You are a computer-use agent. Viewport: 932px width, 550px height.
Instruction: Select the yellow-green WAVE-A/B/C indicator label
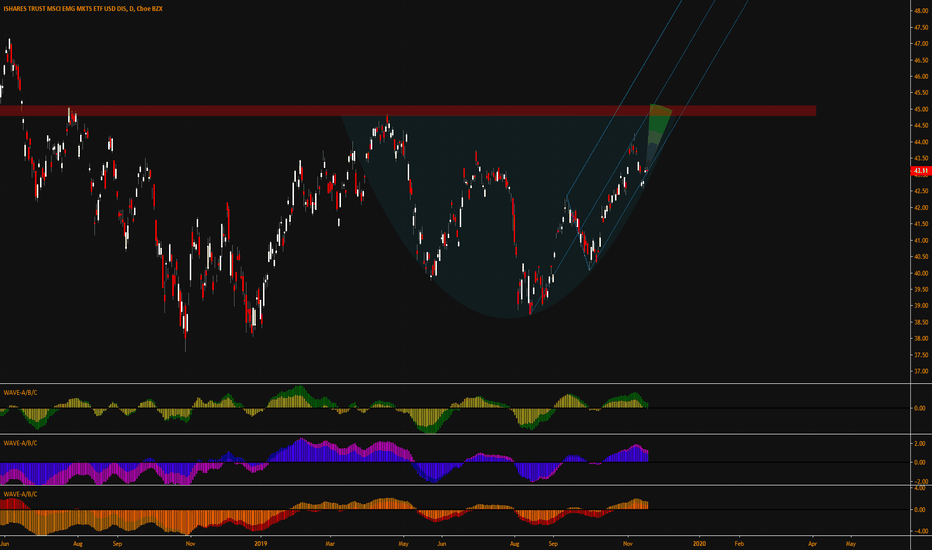click(20, 392)
